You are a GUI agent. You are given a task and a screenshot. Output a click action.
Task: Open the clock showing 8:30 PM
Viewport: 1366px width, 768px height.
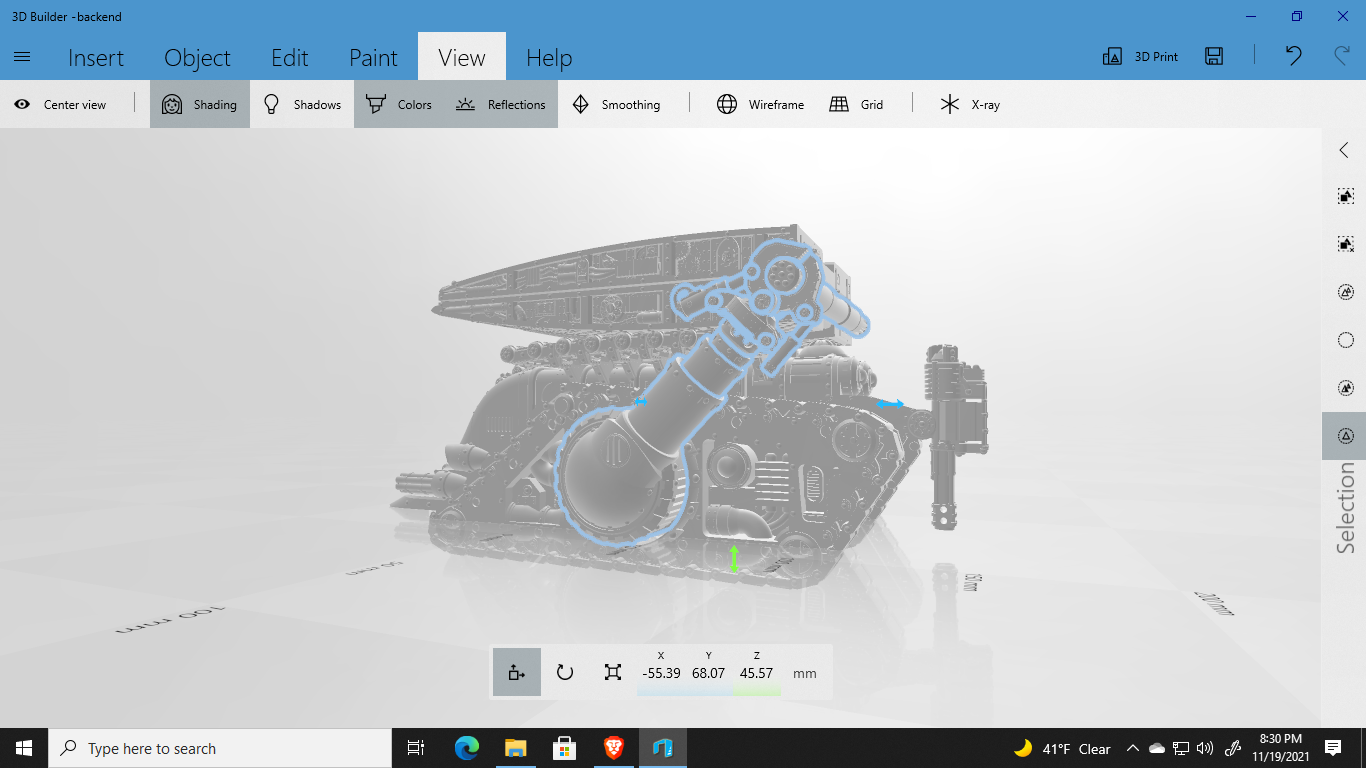point(1281,748)
